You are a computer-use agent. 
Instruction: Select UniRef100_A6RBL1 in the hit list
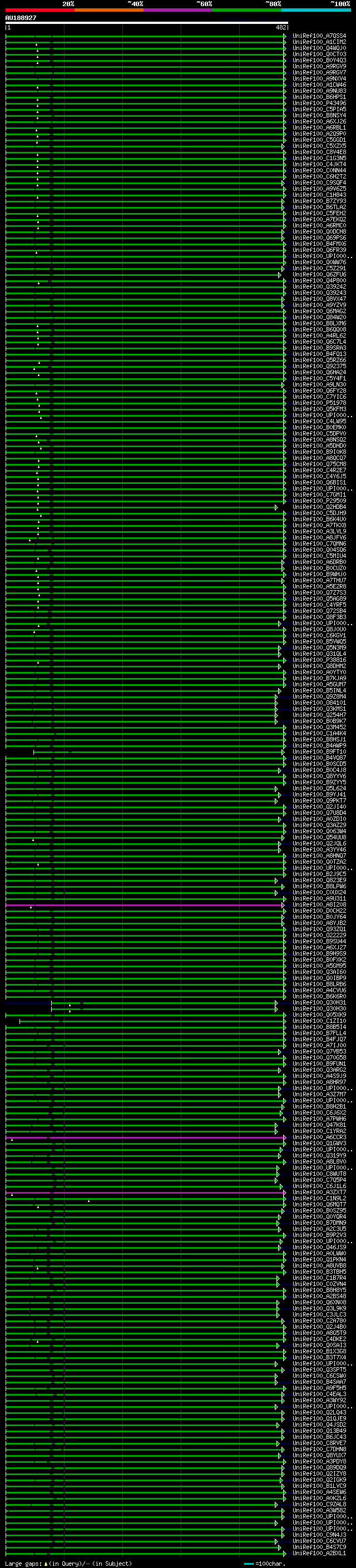319,128
